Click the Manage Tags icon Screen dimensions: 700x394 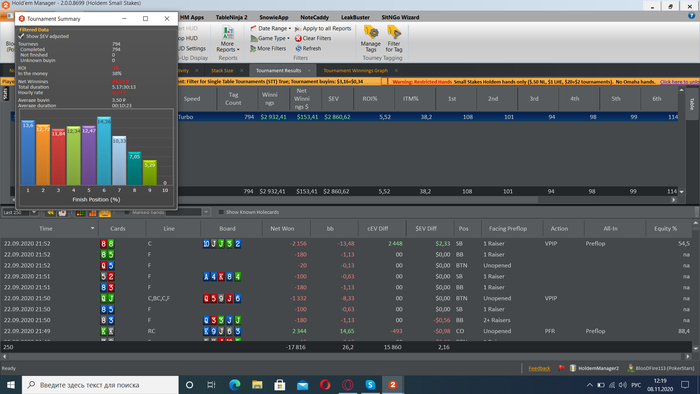click(x=371, y=33)
